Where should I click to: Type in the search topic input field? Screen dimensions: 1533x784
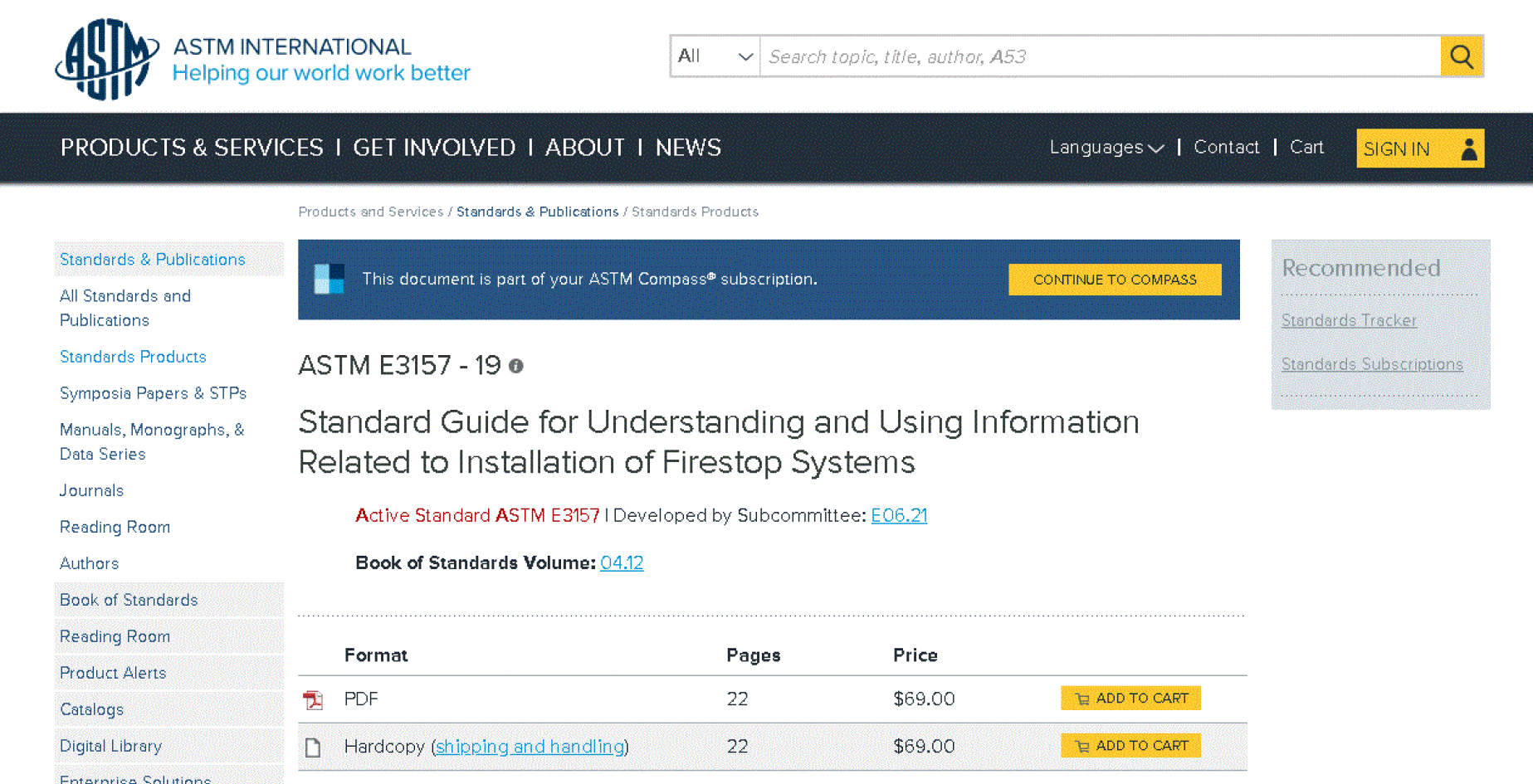[x=1100, y=56]
